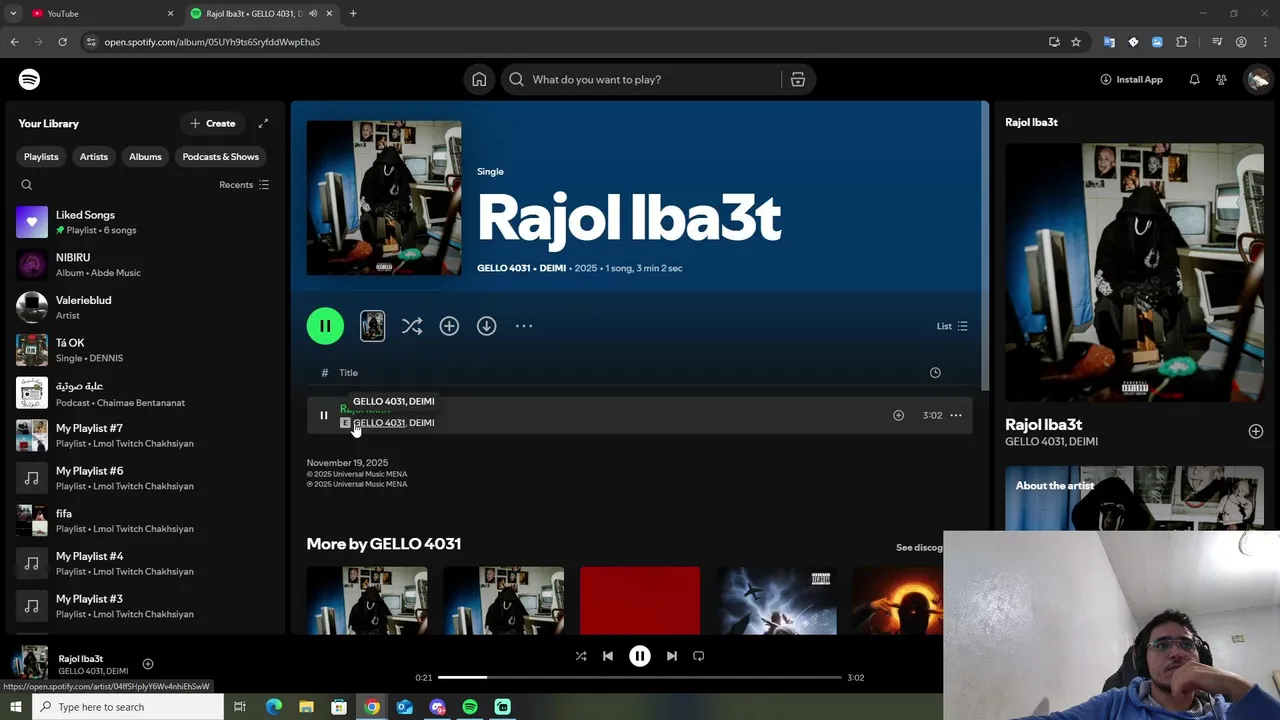Download the album
The width and height of the screenshot is (1280, 720).
[486, 326]
